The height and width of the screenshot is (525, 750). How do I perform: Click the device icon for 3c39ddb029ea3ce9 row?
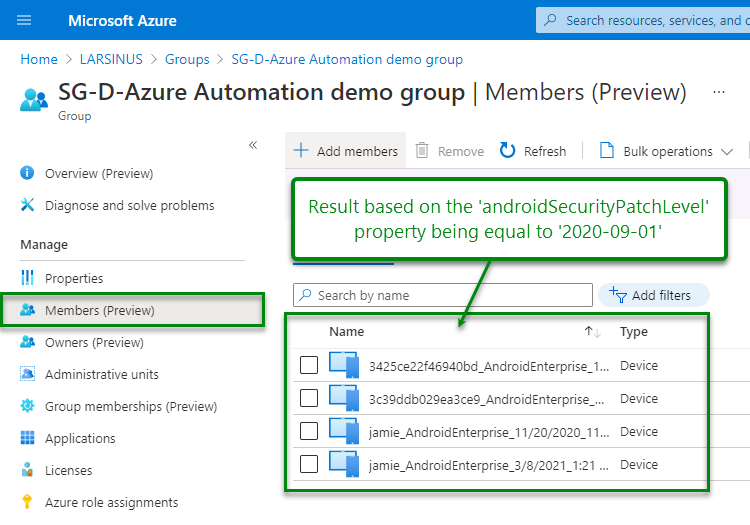pyautogui.click(x=344, y=398)
